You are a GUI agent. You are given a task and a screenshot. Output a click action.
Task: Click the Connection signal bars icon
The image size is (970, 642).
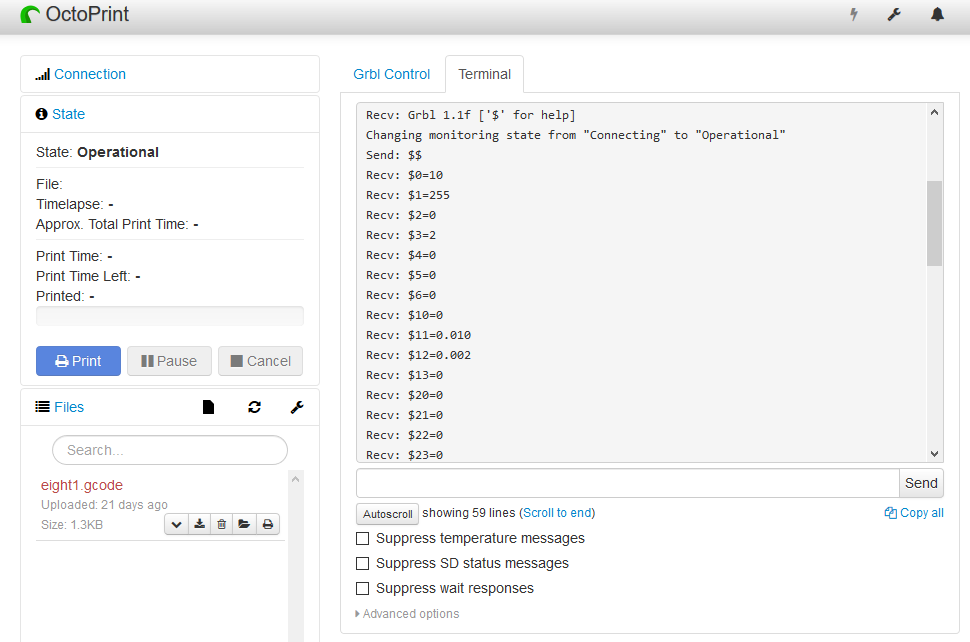(x=42, y=75)
